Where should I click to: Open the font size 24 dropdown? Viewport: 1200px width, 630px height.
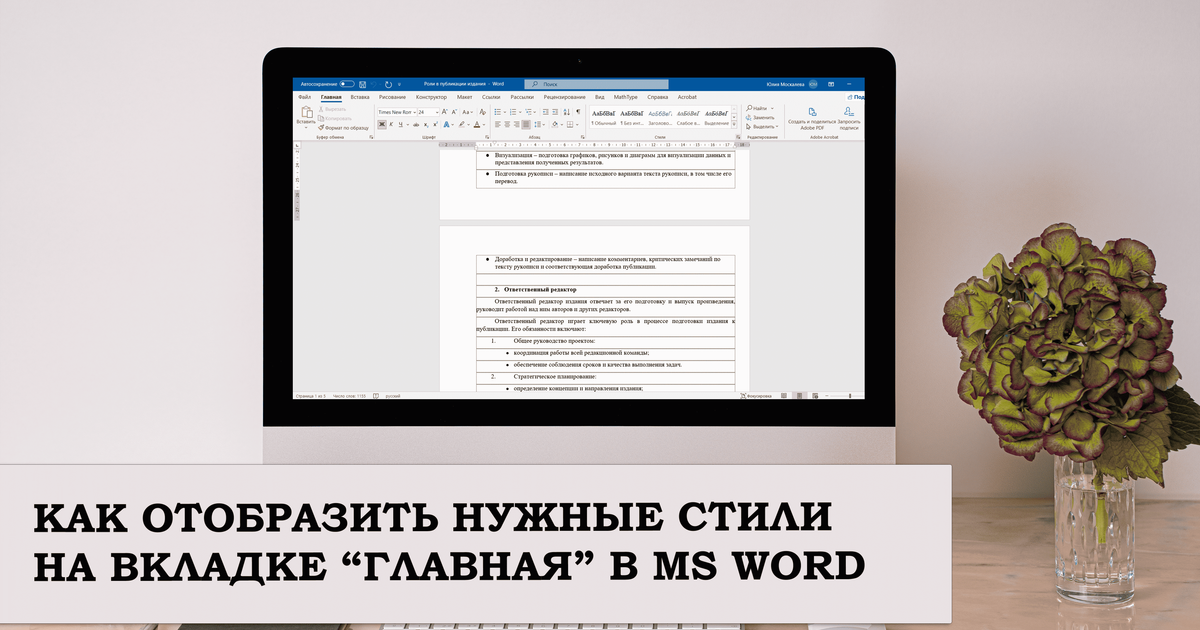click(437, 112)
